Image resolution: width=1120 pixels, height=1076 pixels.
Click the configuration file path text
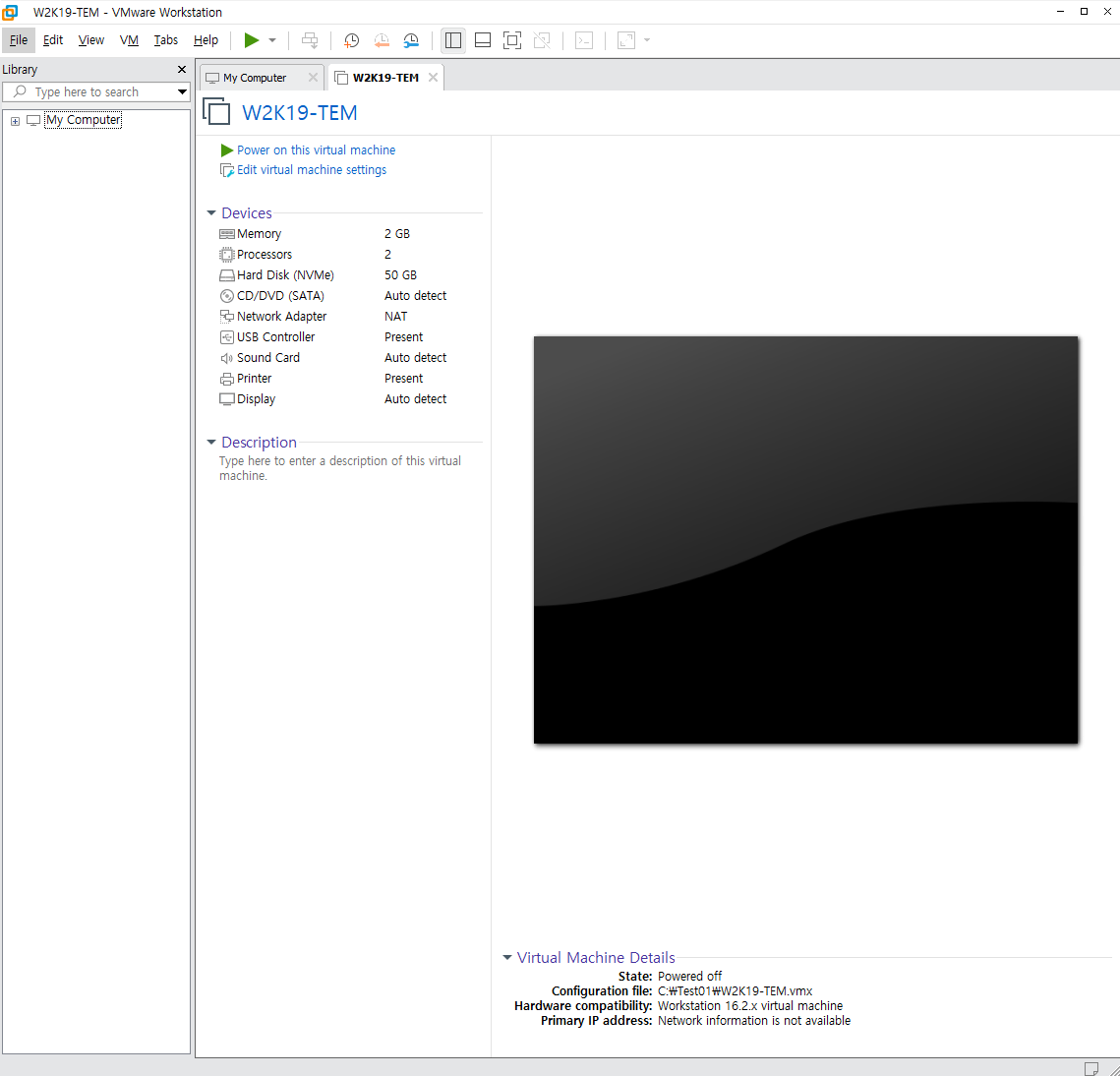point(735,991)
